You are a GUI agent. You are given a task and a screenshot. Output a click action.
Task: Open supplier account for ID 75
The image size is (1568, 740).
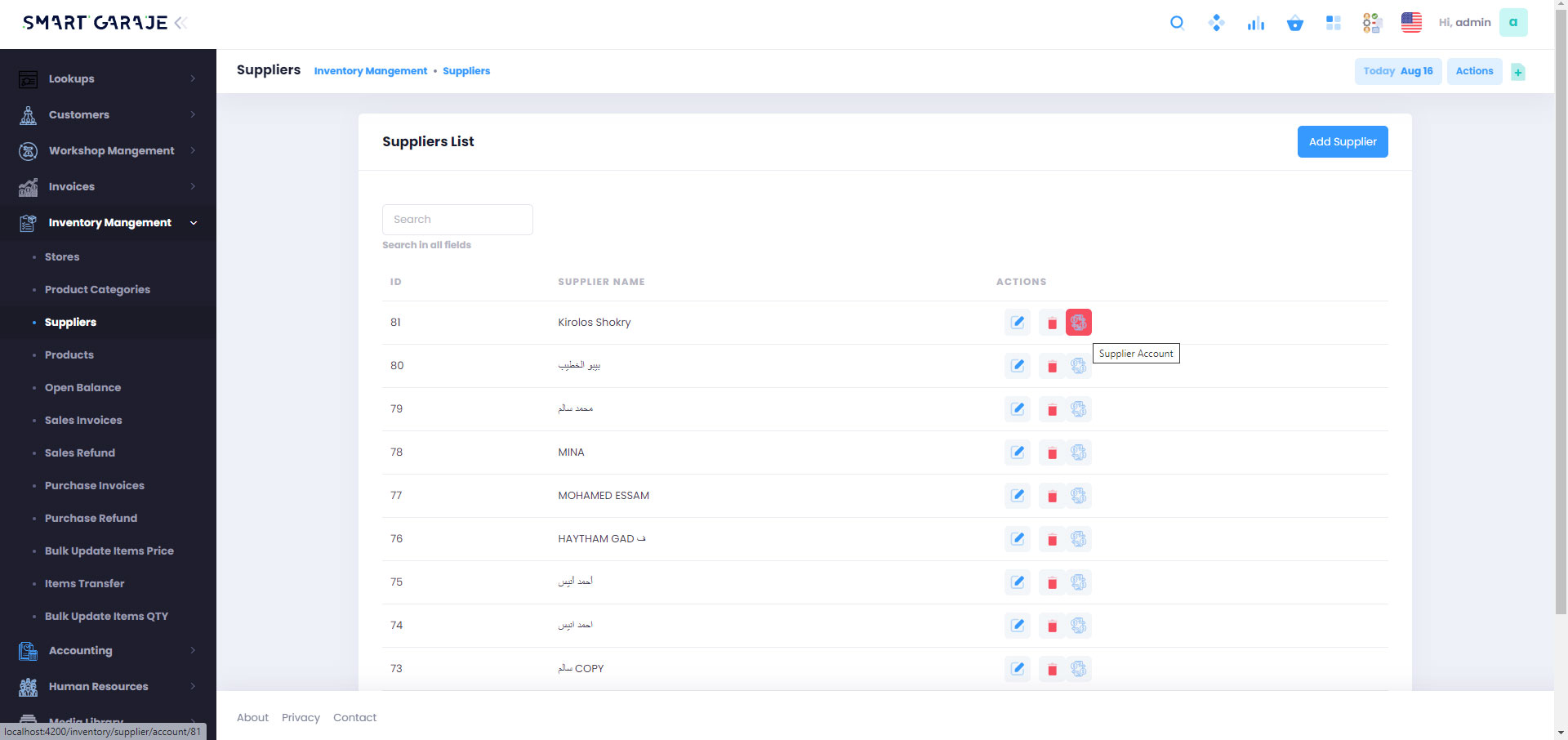tap(1079, 582)
